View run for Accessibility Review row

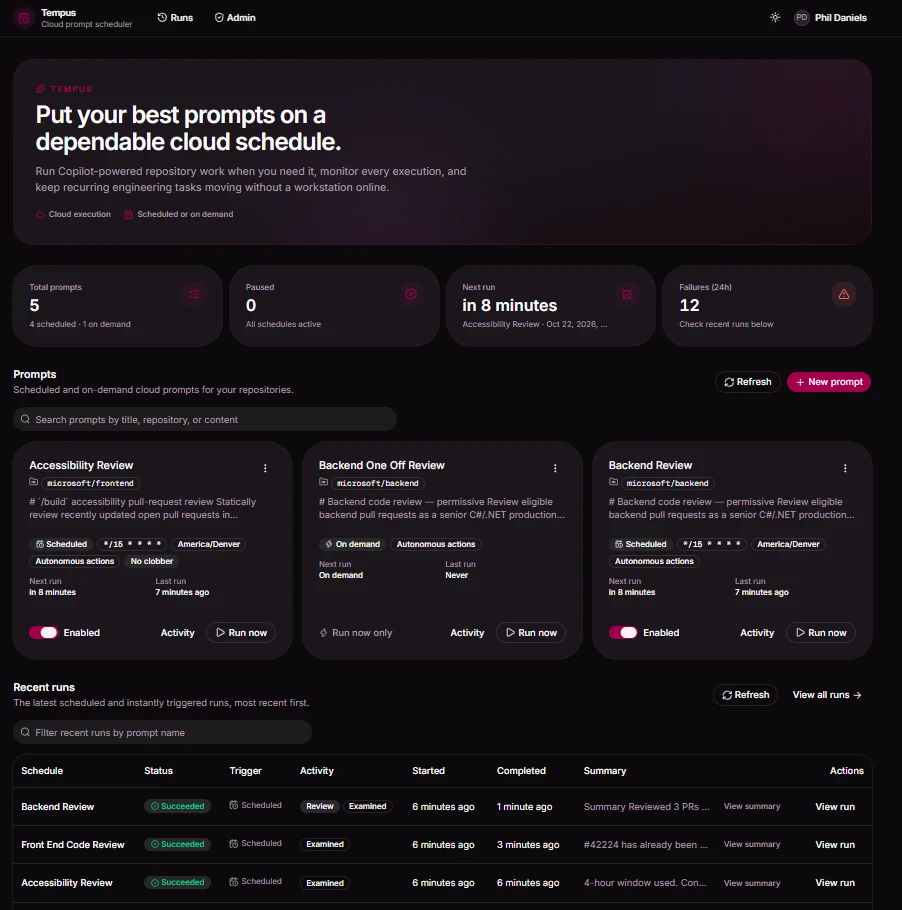coord(835,883)
